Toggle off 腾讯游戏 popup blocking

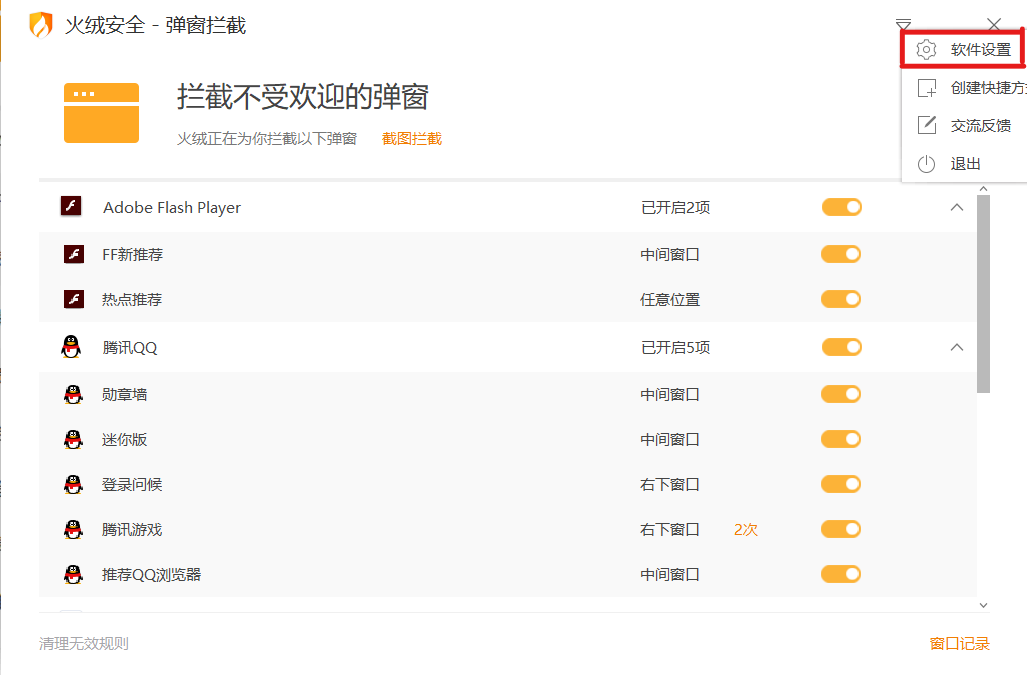pyautogui.click(x=841, y=529)
